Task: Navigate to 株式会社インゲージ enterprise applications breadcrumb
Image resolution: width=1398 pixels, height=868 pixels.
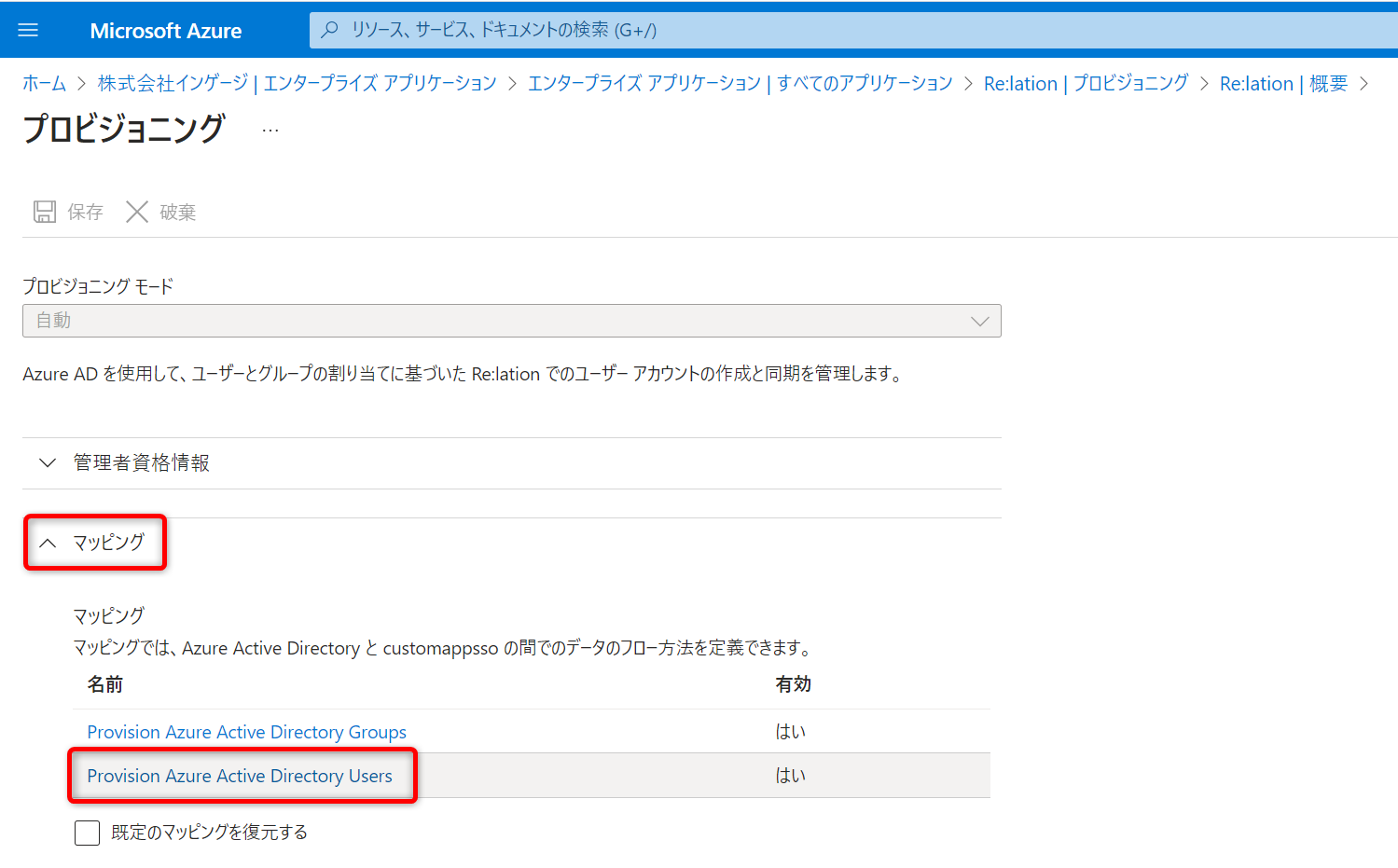Action: pos(297,84)
